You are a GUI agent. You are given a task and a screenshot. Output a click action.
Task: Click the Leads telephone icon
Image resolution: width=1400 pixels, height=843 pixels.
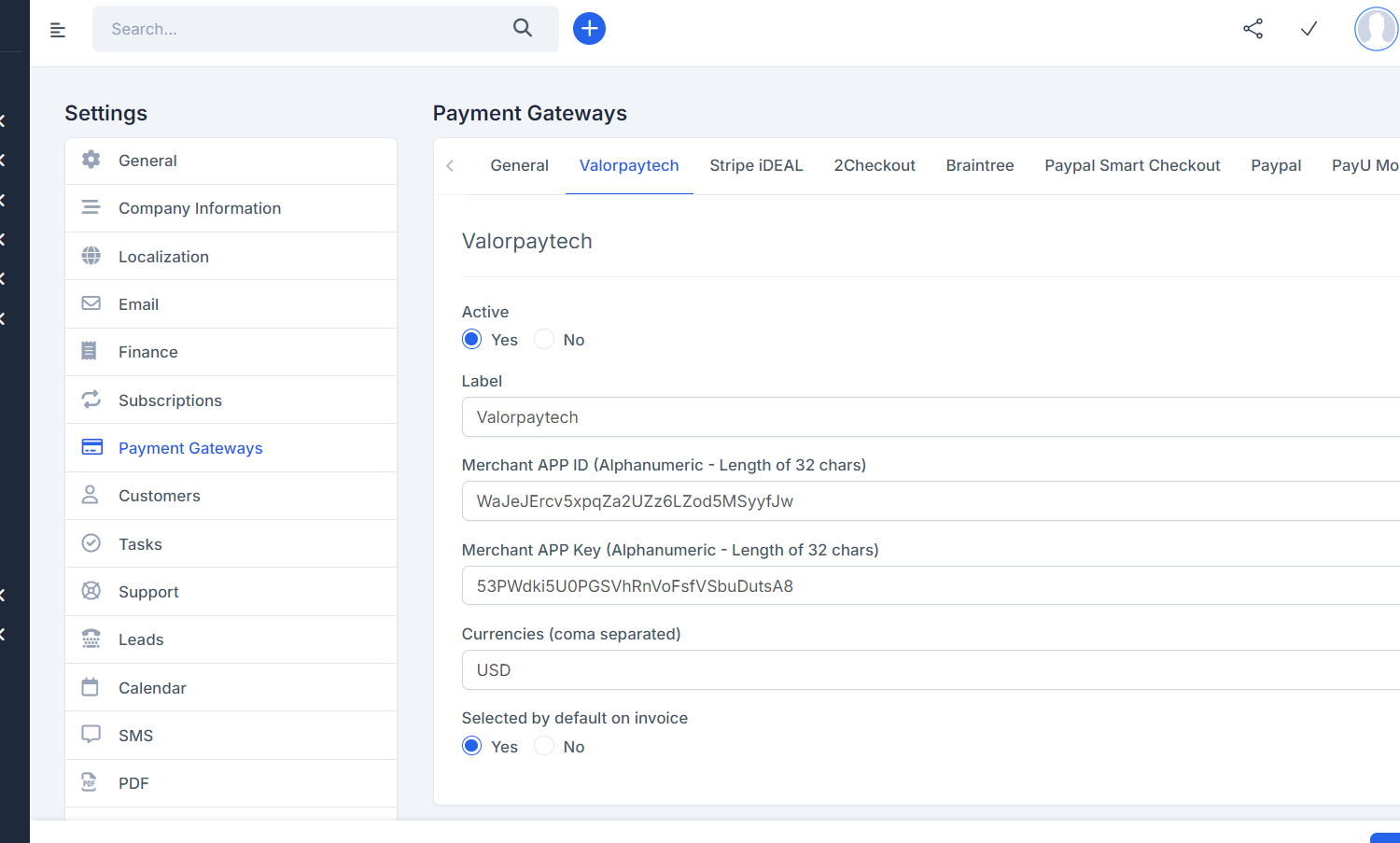91,639
